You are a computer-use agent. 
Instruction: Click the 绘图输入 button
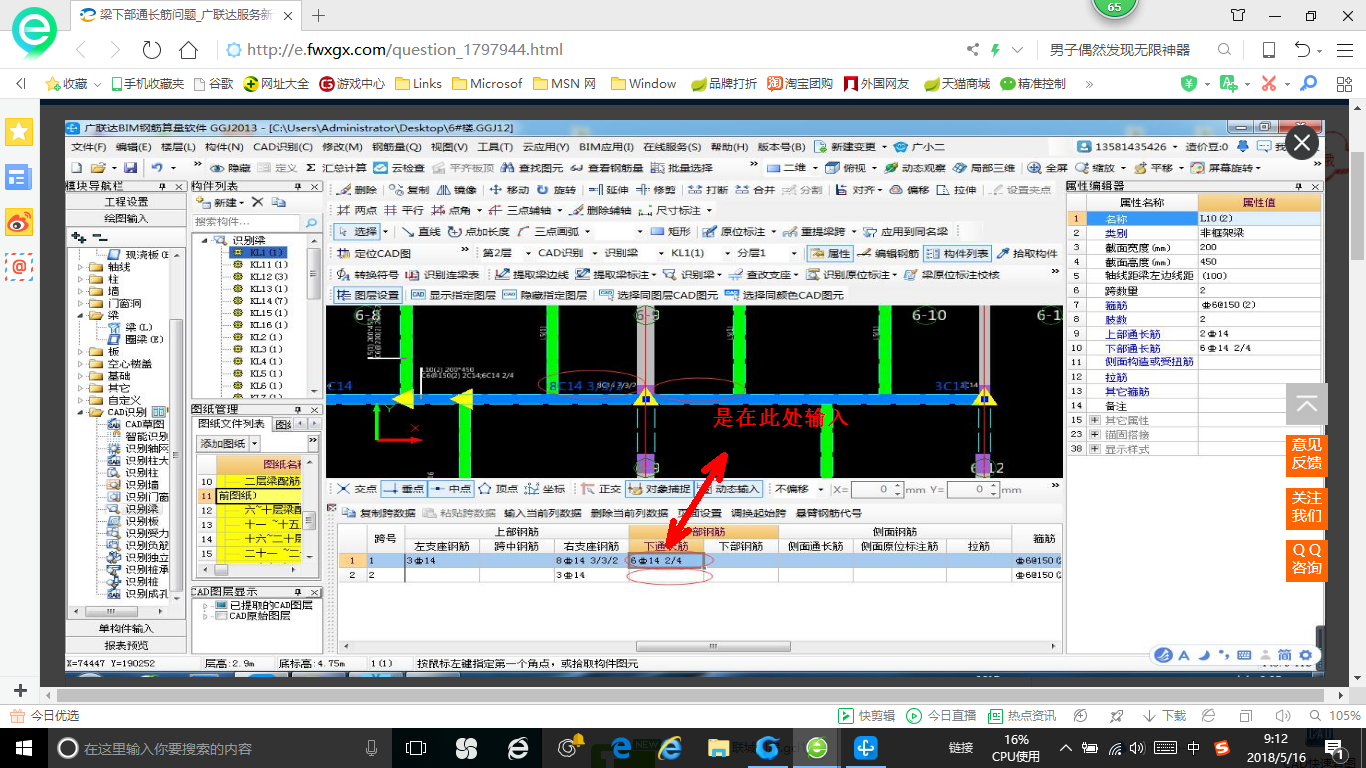[x=126, y=218]
